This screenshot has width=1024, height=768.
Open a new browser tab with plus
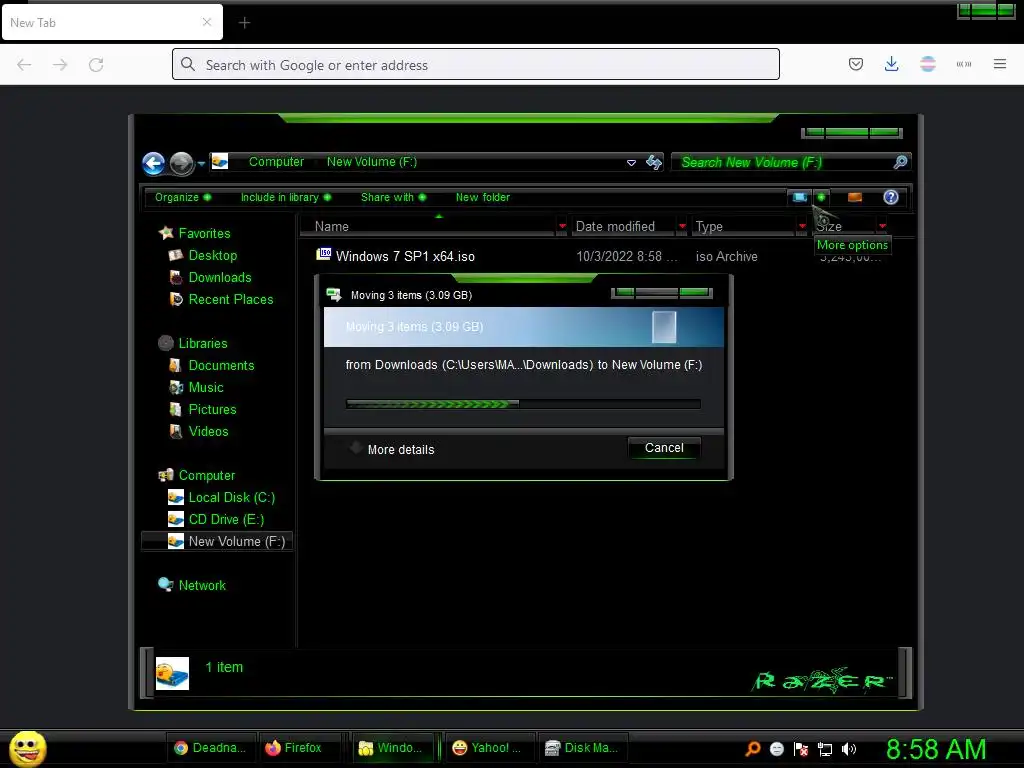[244, 23]
